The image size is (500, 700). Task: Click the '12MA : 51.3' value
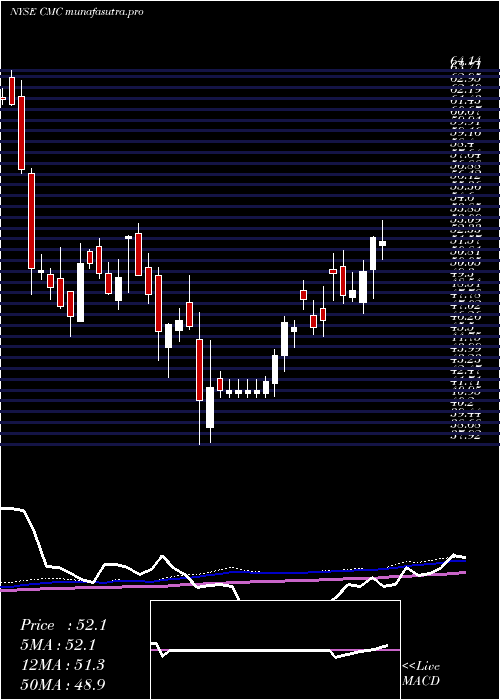[x=62, y=664]
